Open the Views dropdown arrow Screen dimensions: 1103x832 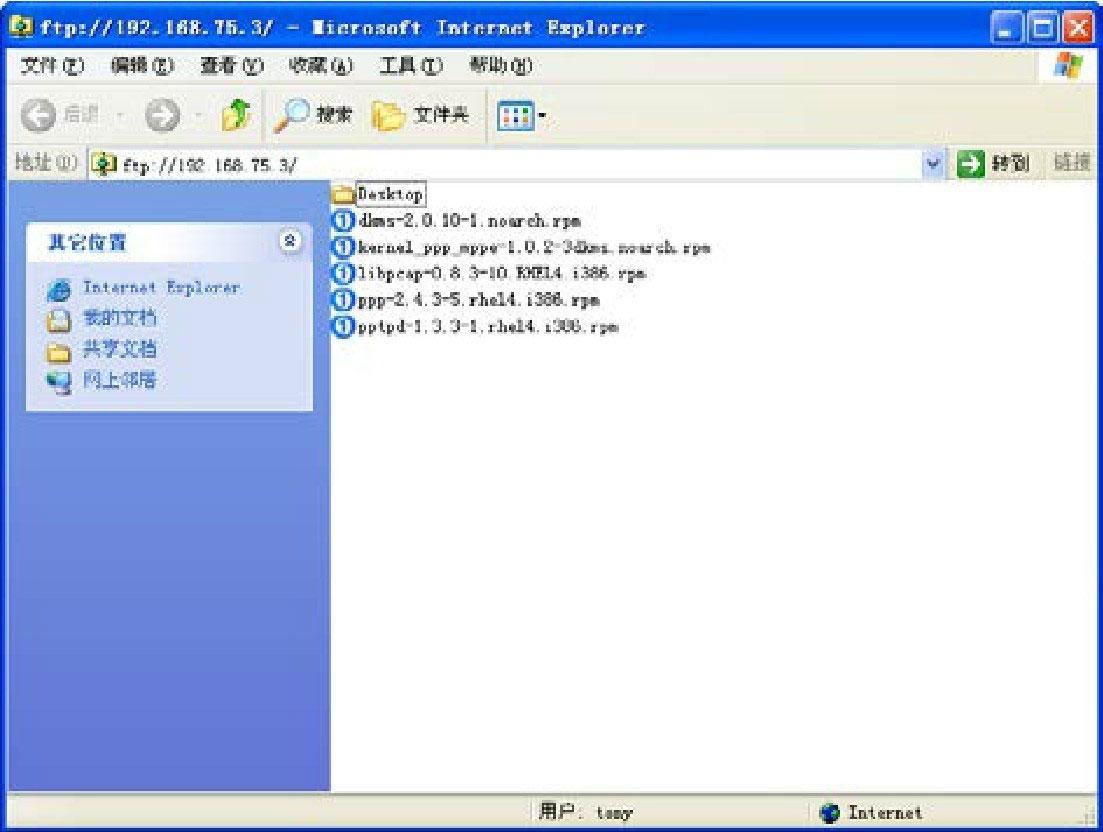[x=543, y=116]
